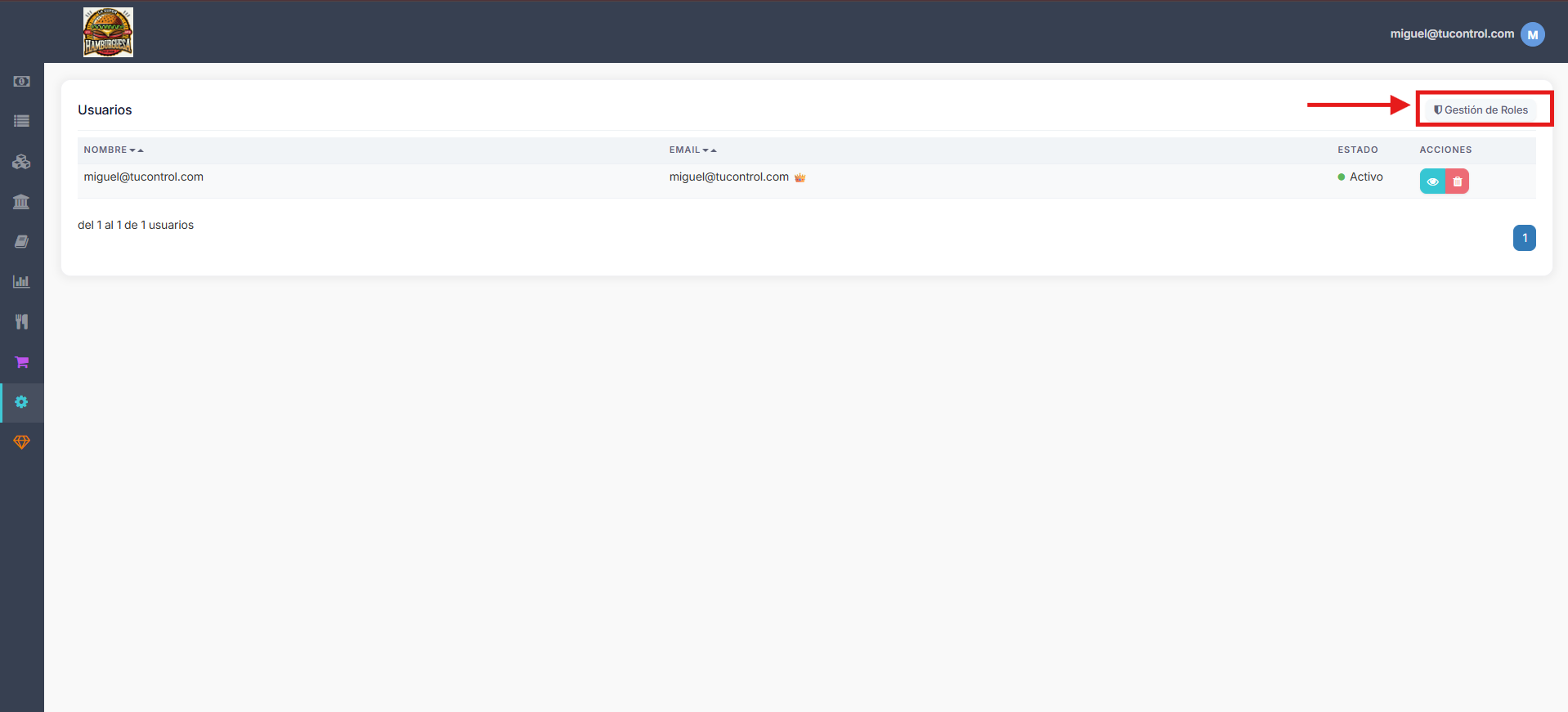This screenshot has height=712, width=1568.
Task: Open the restaurant utensils sidebar icon
Action: [x=21, y=322]
